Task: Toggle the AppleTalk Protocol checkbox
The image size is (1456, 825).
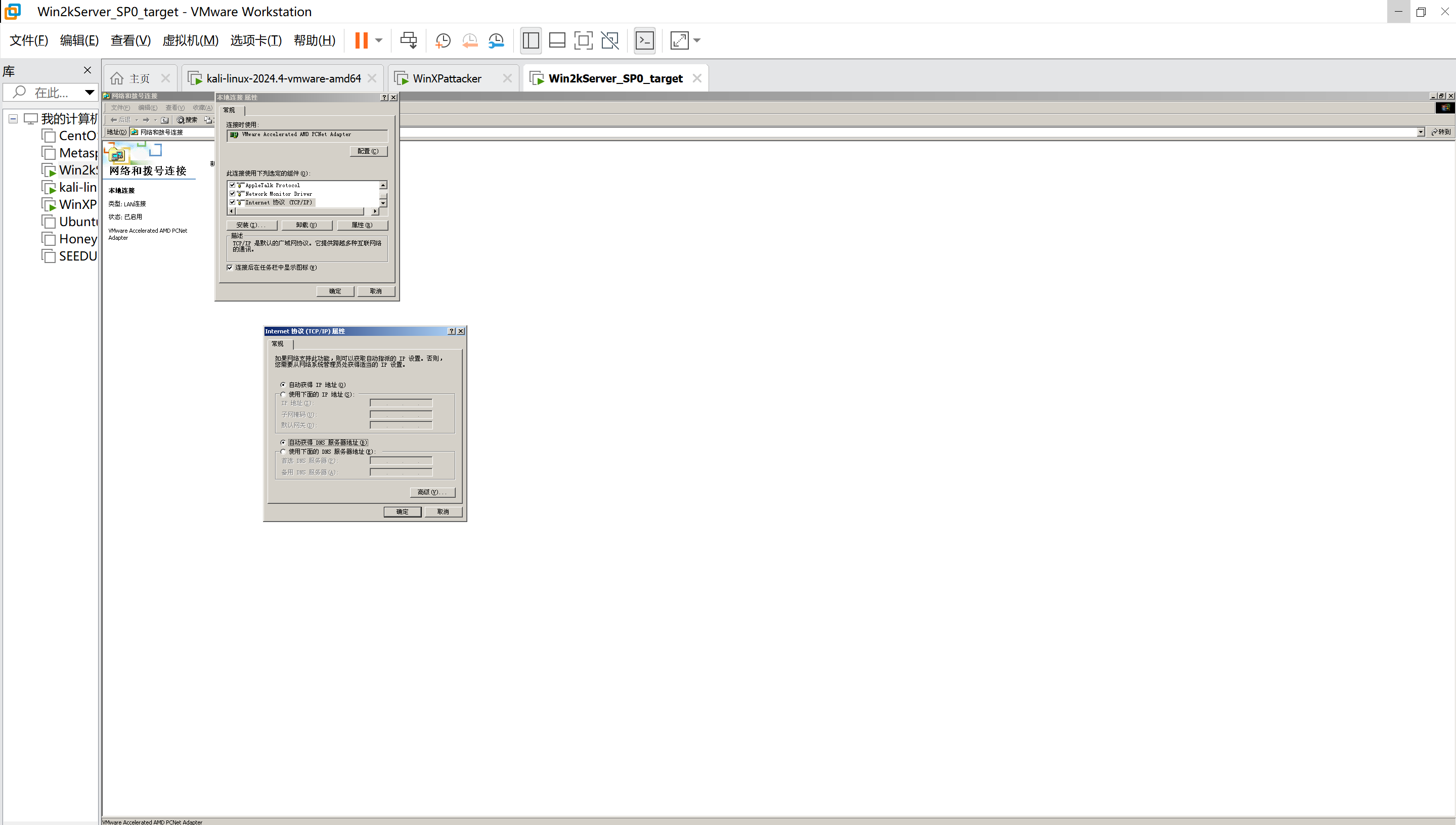Action: 232,185
